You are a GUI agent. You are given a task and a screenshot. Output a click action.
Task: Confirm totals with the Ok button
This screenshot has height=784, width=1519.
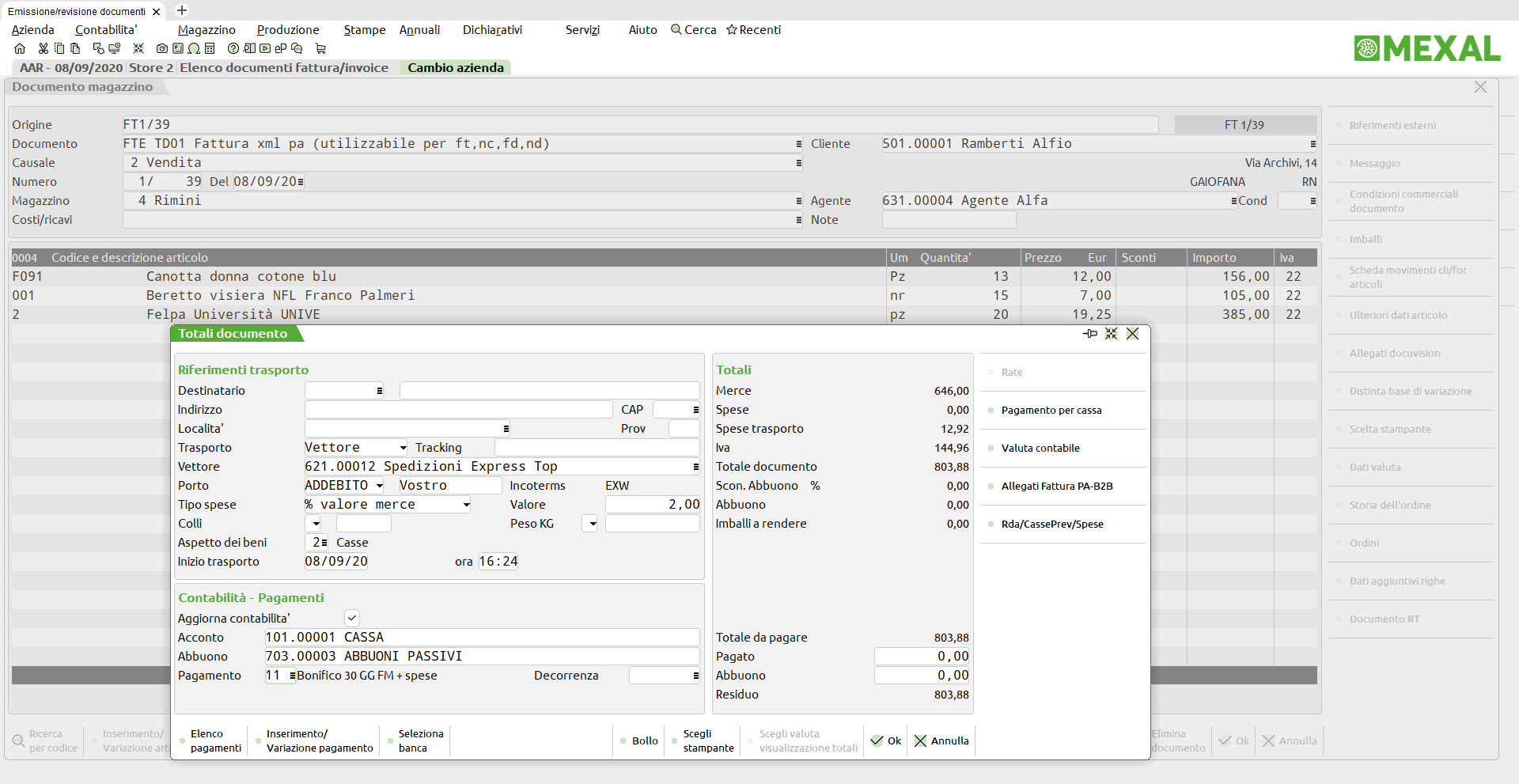[x=885, y=741]
